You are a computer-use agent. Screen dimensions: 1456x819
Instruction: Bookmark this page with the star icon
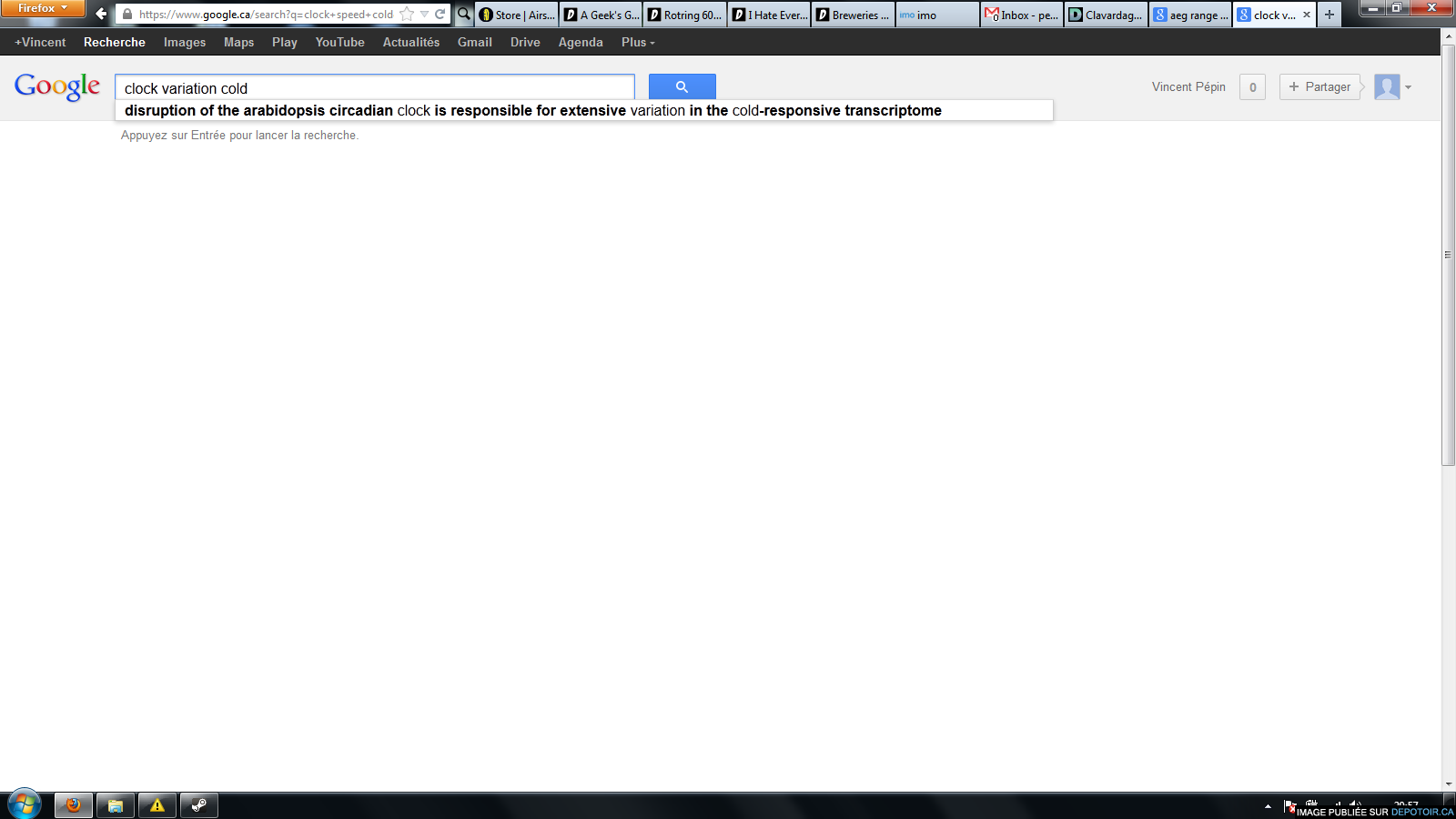click(407, 14)
